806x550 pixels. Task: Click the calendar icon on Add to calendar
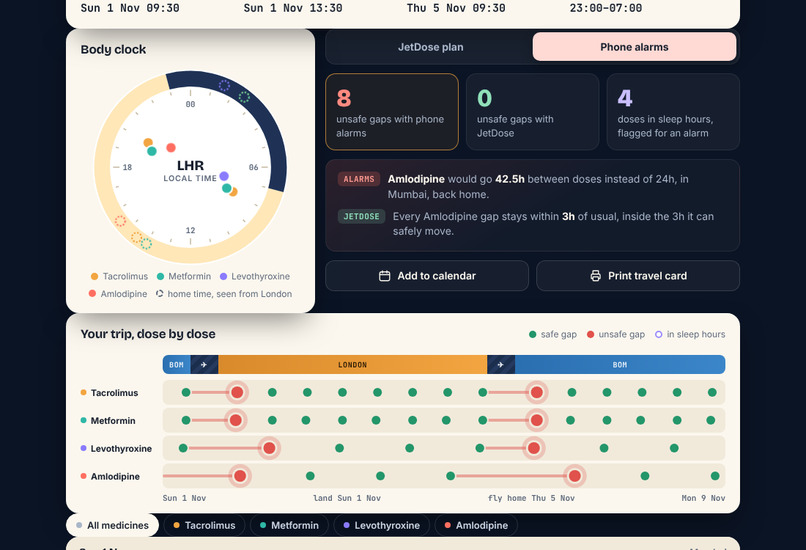coord(384,276)
